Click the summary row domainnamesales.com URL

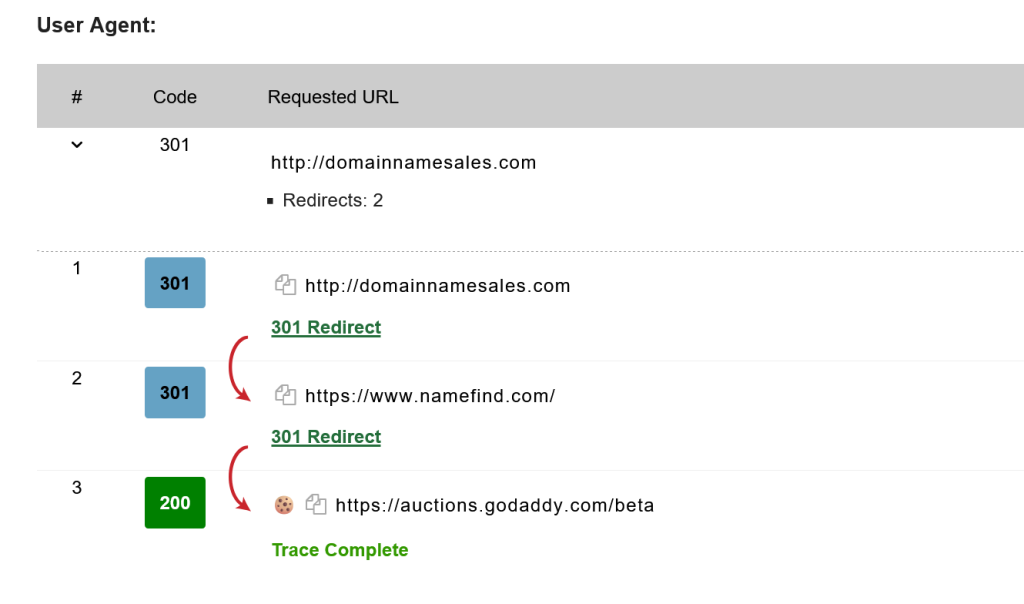404,162
